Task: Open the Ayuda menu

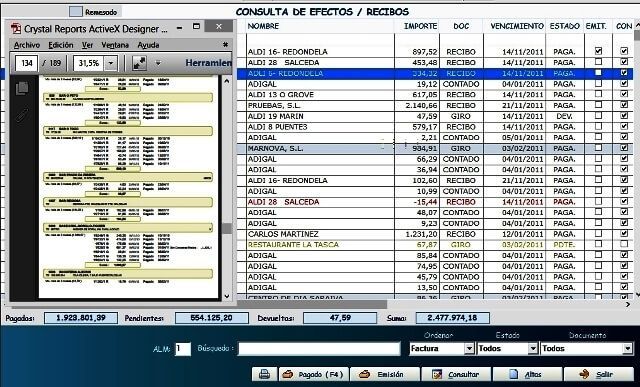Action: pyautogui.click(x=148, y=45)
